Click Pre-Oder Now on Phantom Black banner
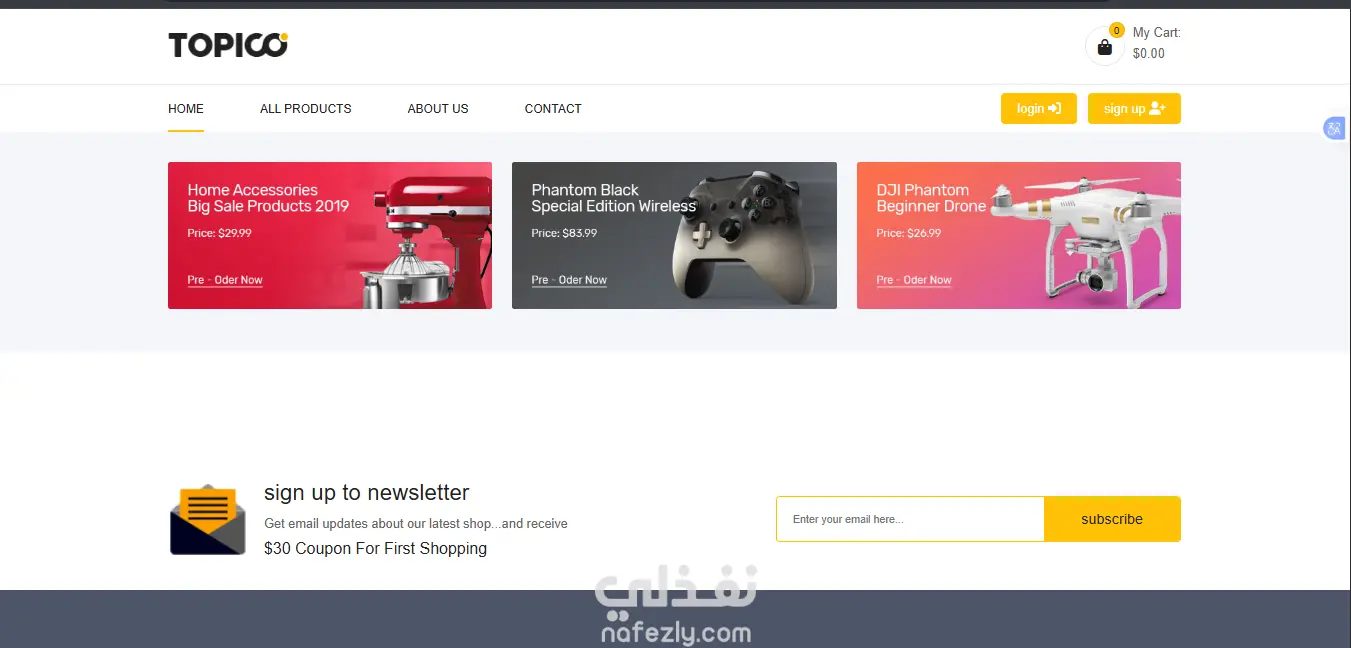The image size is (1351, 648). coord(569,280)
